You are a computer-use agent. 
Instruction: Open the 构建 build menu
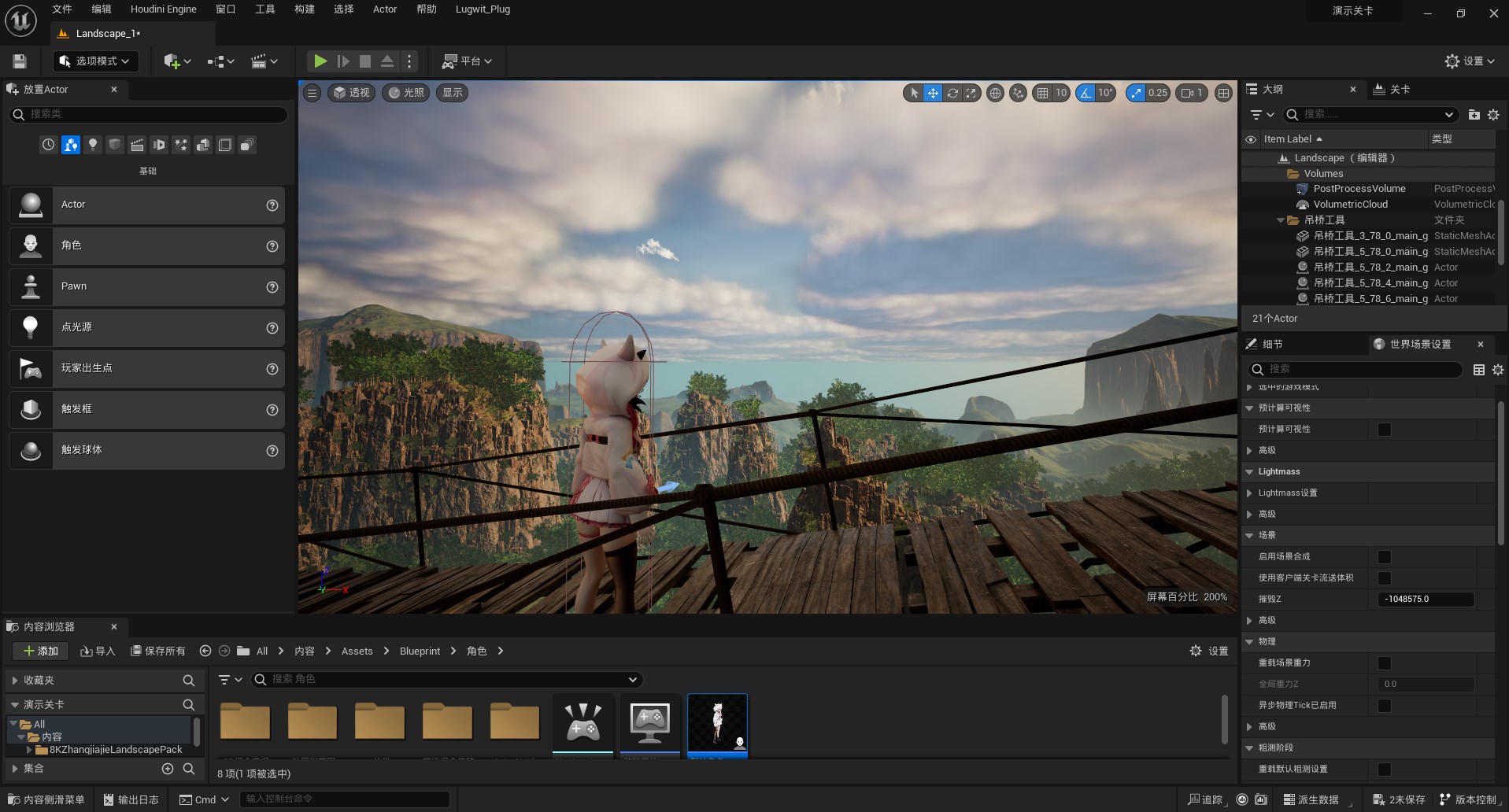point(305,9)
